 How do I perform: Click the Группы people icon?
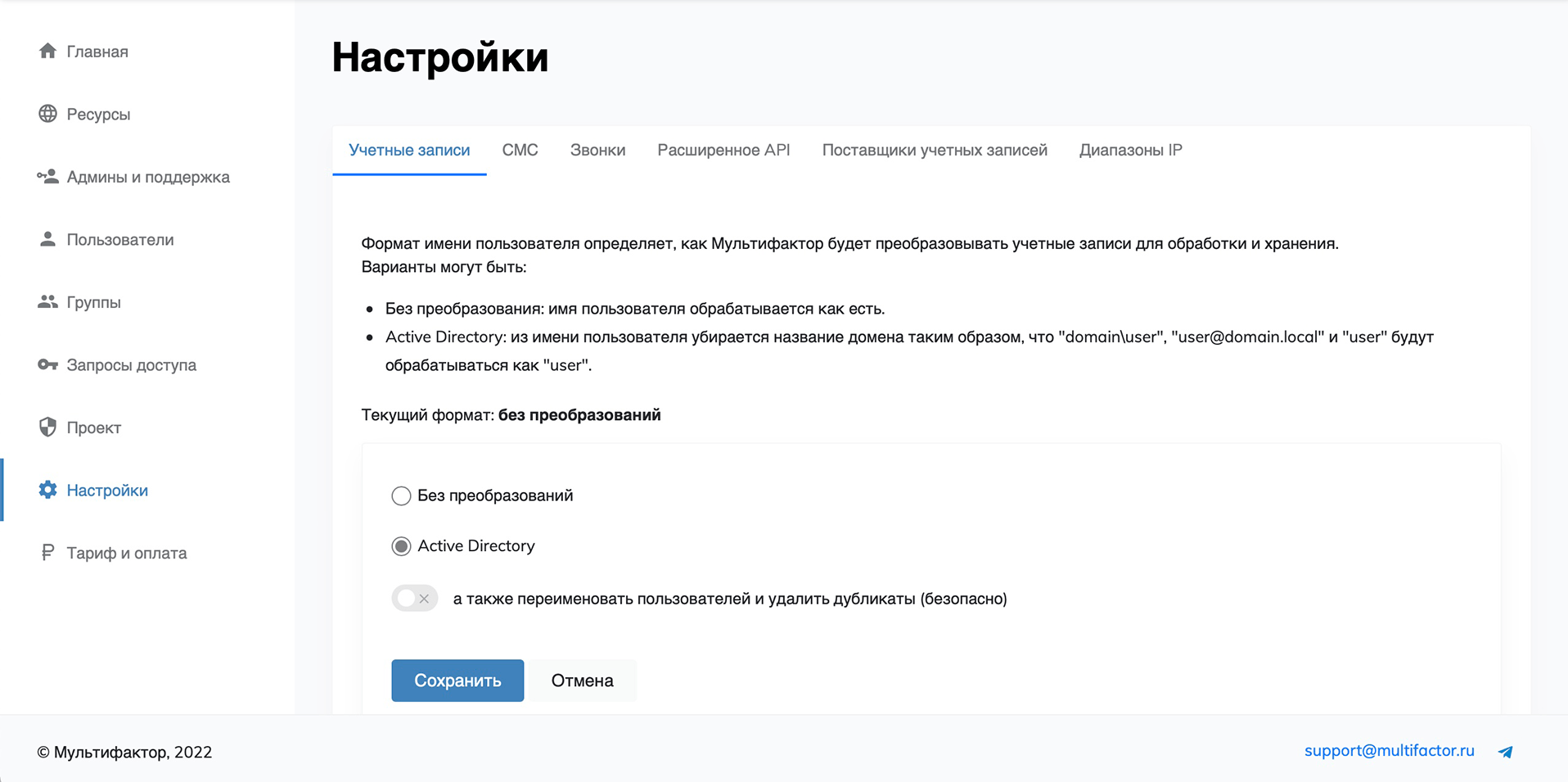tap(47, 302)
